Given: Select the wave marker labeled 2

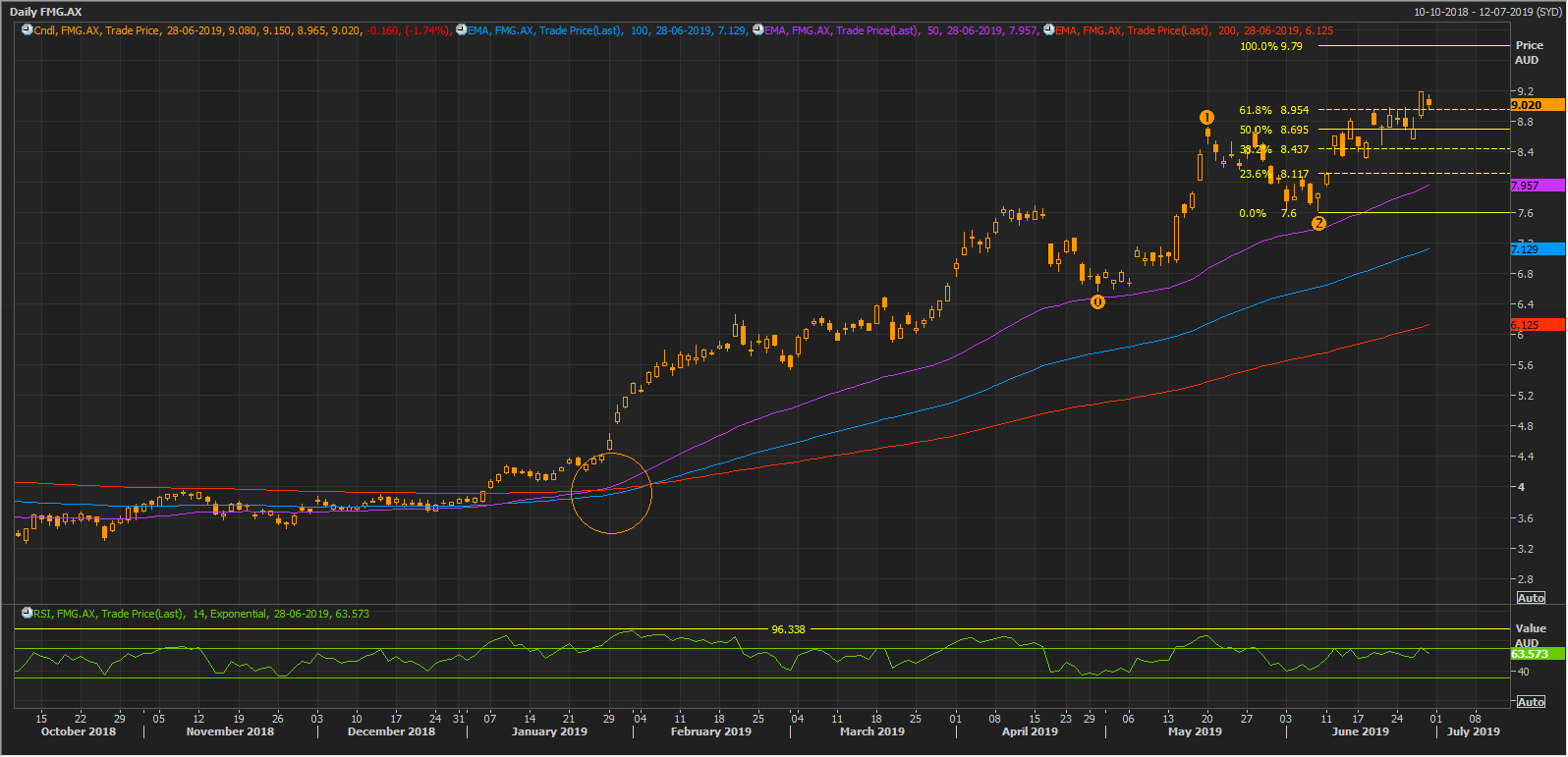Looking at the screenshot, I should [1318, 224].
